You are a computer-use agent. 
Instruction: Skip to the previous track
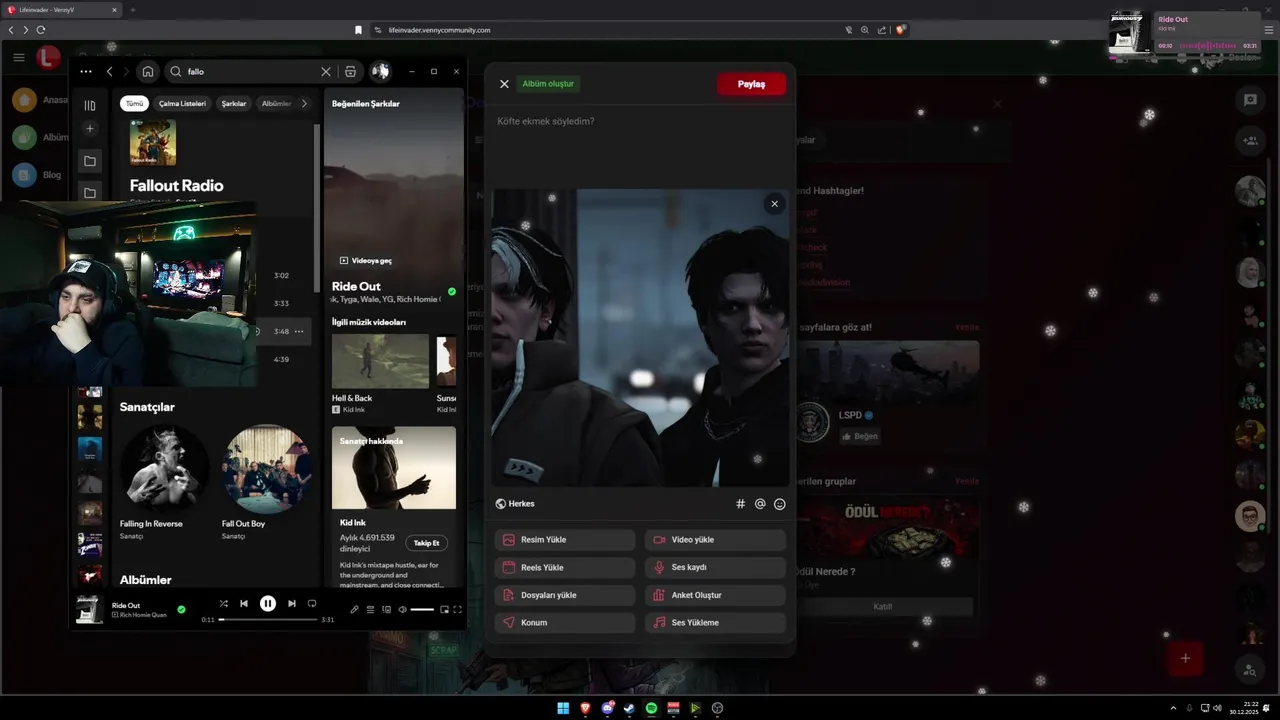coord(244,603)
